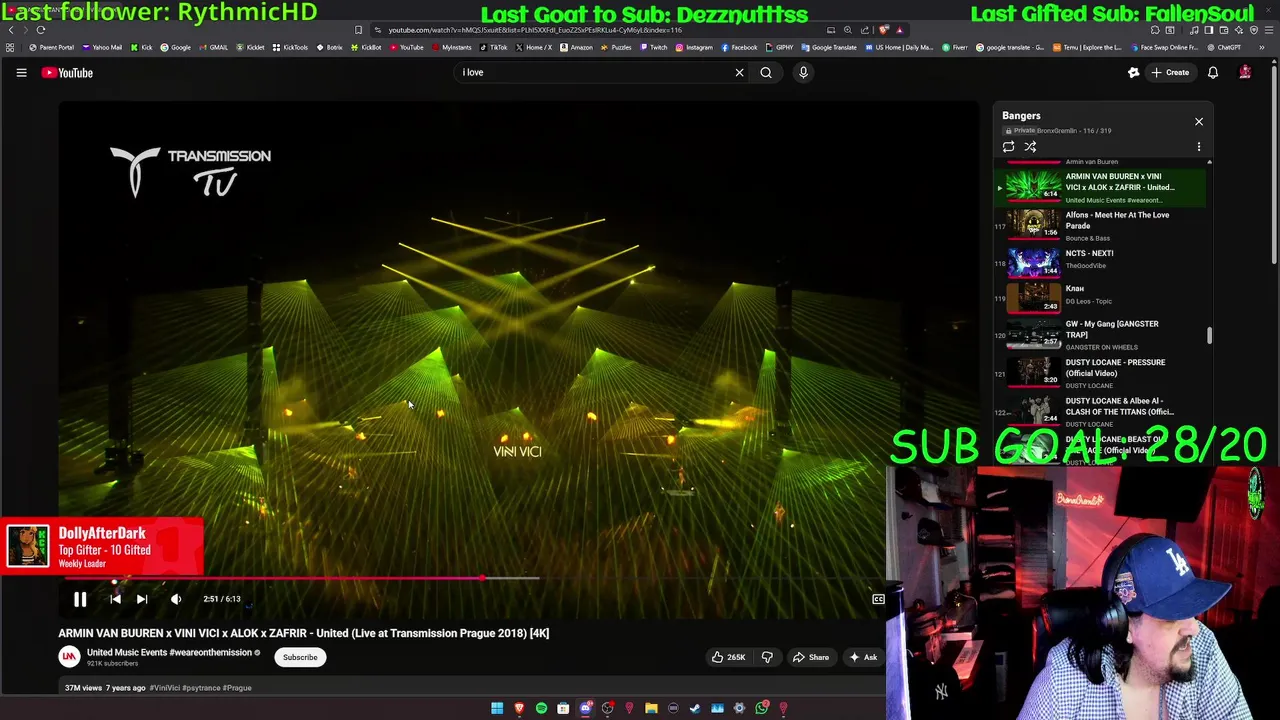Screen dimensions: 1280x720
Task: Click the #ViniVici hashtag link
Action: pyautogui.click(x=165, y=688)
